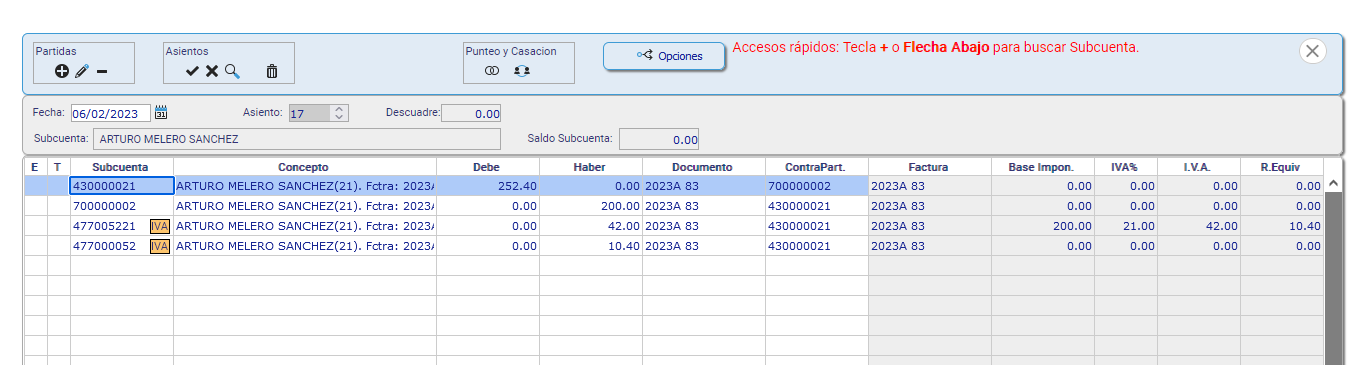Click the IVA badge on row 477005221
The width and height of the screenshot is (1362, 365).
(x=159, y=226)
